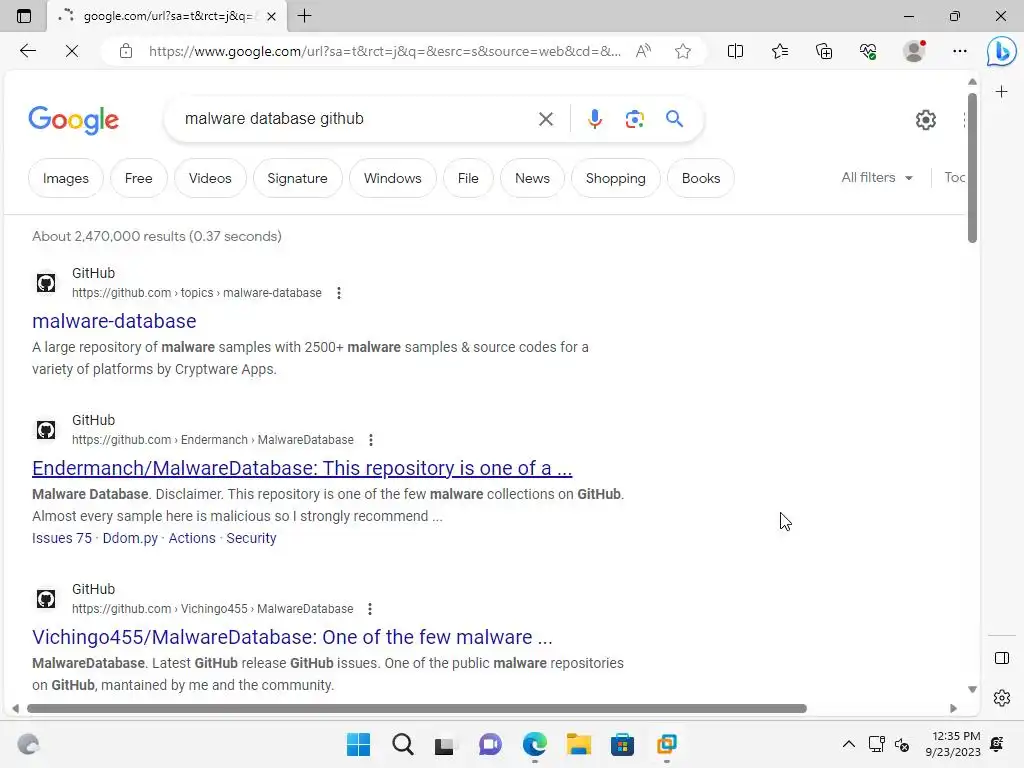Toggle sidebar panel icon at bottom
Viewport: 1024px width, 768px height.
click(1001, 658)
